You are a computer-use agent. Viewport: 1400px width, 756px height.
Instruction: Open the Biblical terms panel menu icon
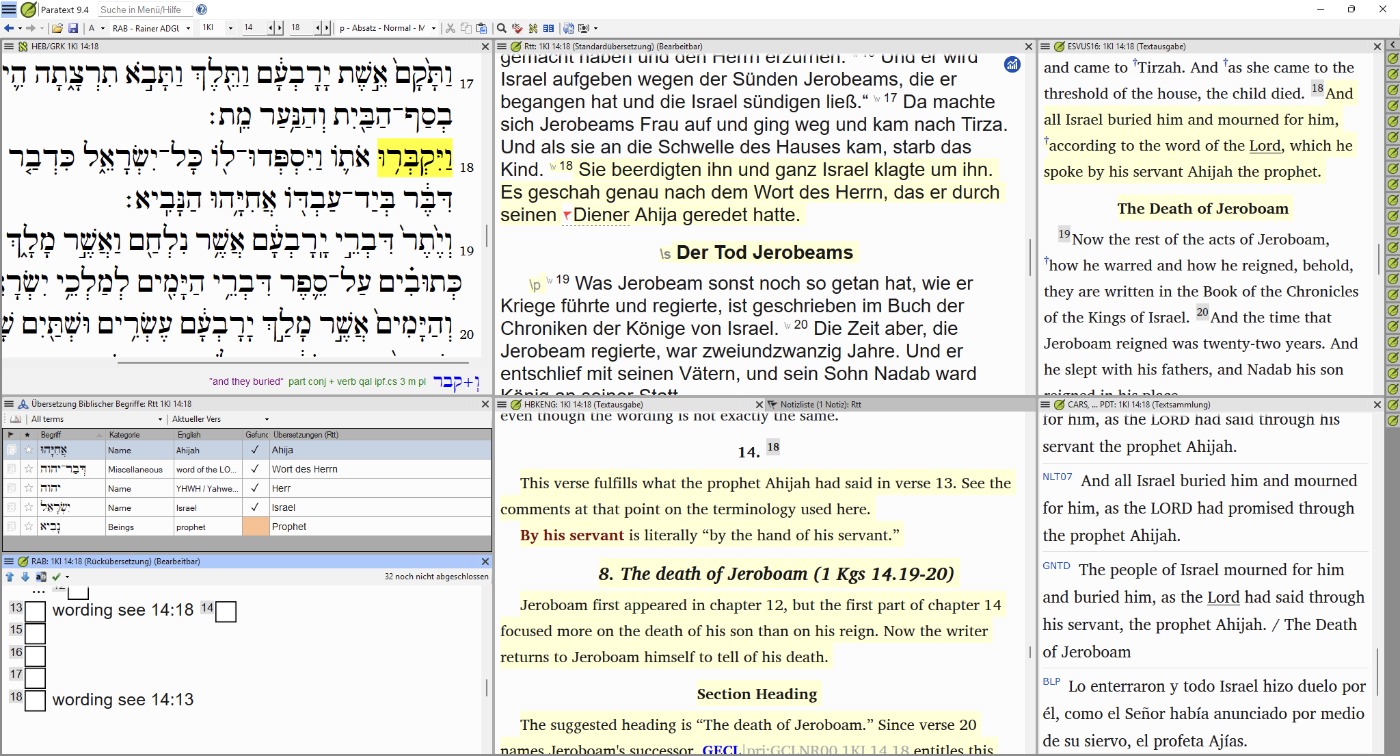point(9,404)
